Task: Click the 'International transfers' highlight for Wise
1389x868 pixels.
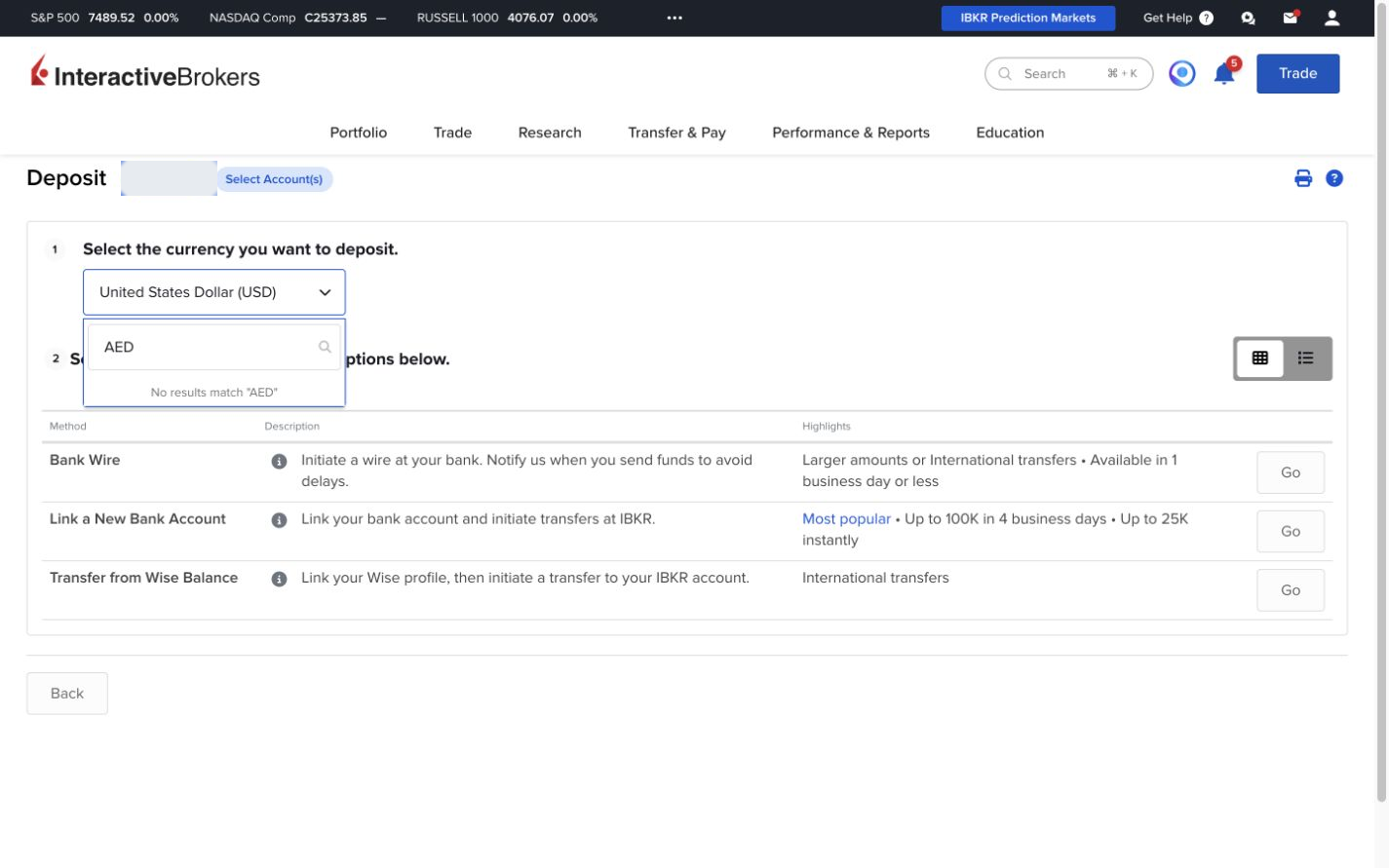Action: tap(875, 578)
